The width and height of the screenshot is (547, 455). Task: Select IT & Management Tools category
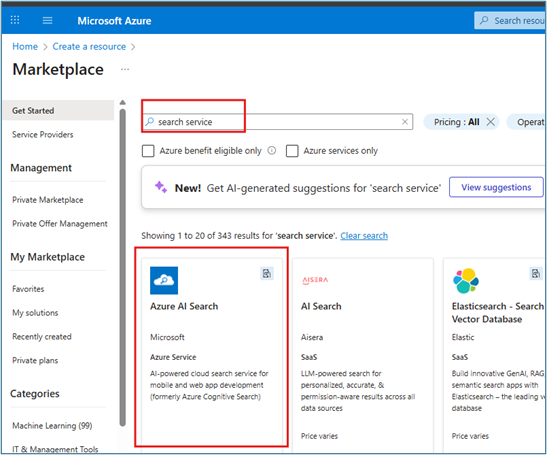[55, 449]
